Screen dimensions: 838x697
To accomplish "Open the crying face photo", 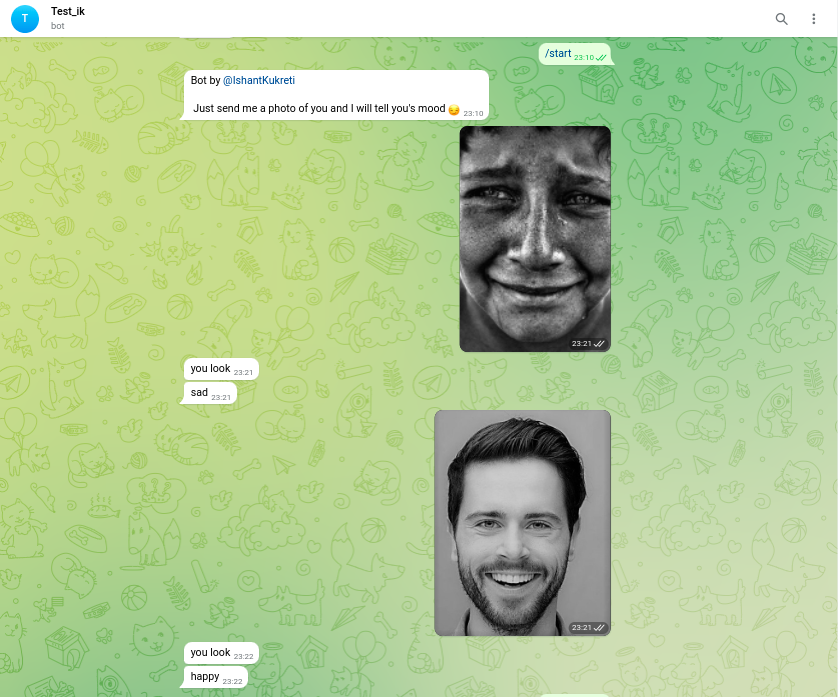I will click(x=534, y=238).
